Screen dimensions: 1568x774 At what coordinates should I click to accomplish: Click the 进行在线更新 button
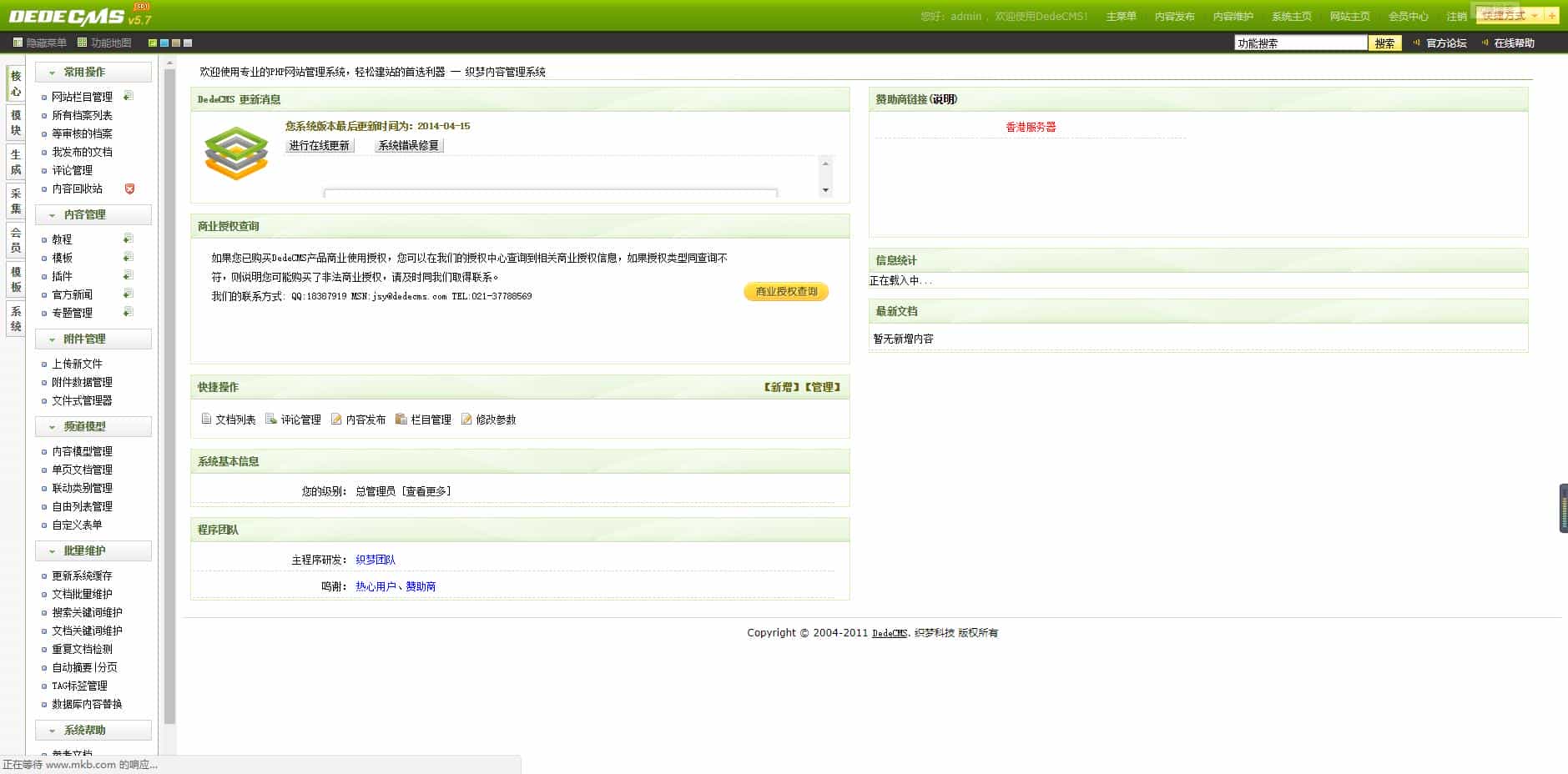320,145
